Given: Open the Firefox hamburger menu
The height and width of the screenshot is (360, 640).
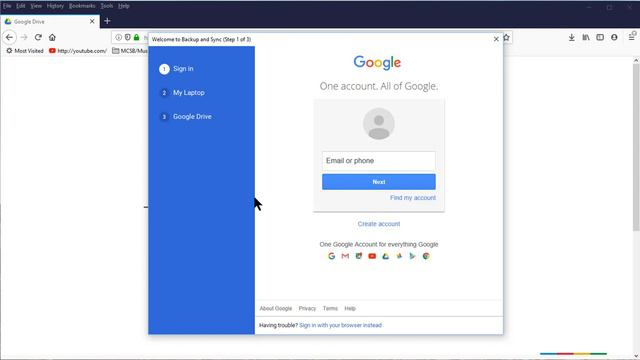Looking at the screenshot, I should [631, 38].
